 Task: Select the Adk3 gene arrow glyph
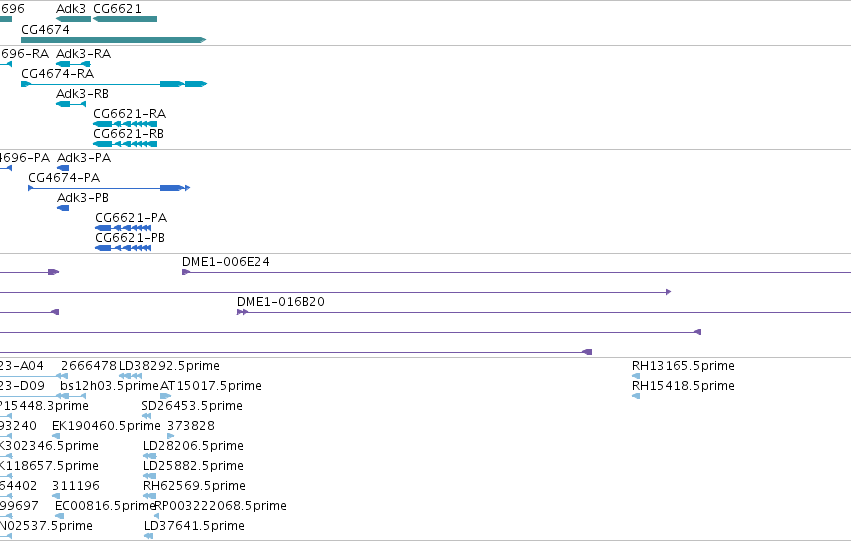73,19
